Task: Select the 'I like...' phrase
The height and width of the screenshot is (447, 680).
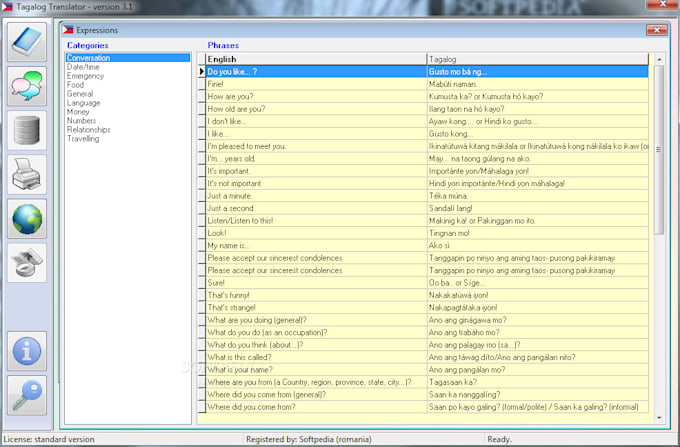Action: [316, 134]
